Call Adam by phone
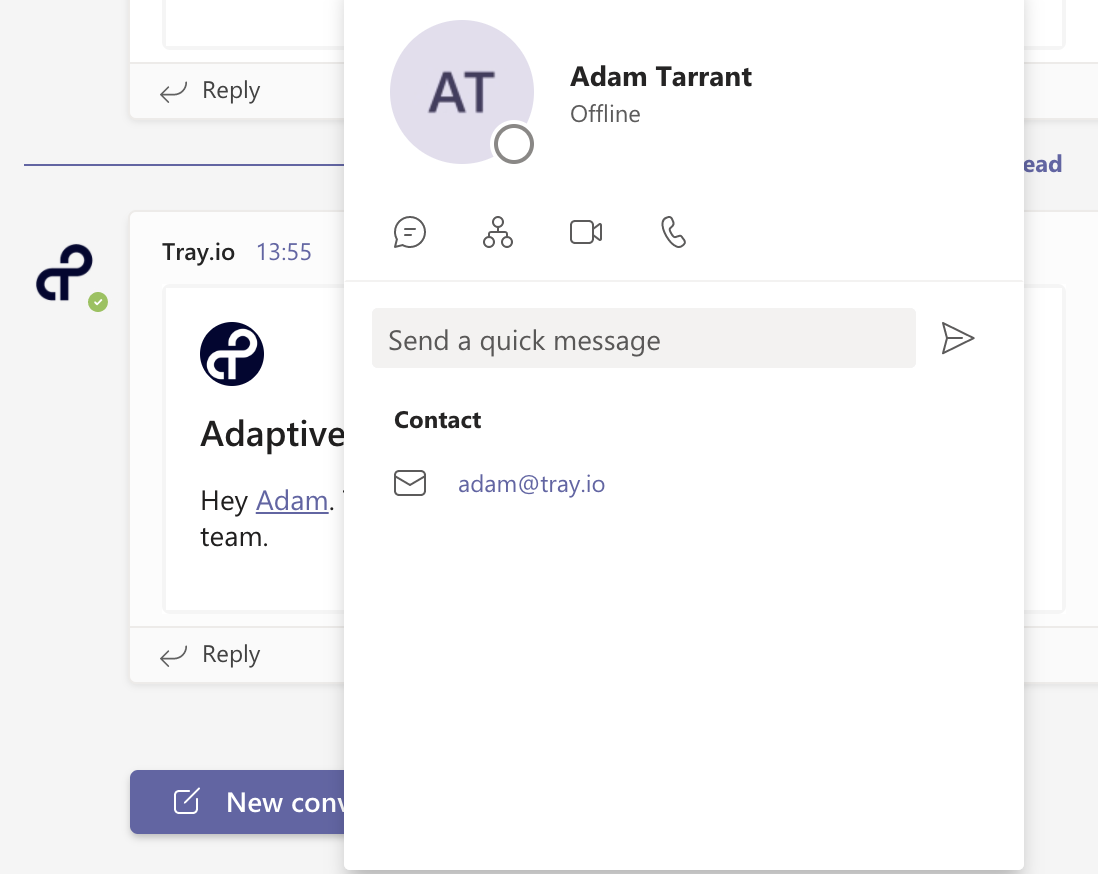 (673, 232)
